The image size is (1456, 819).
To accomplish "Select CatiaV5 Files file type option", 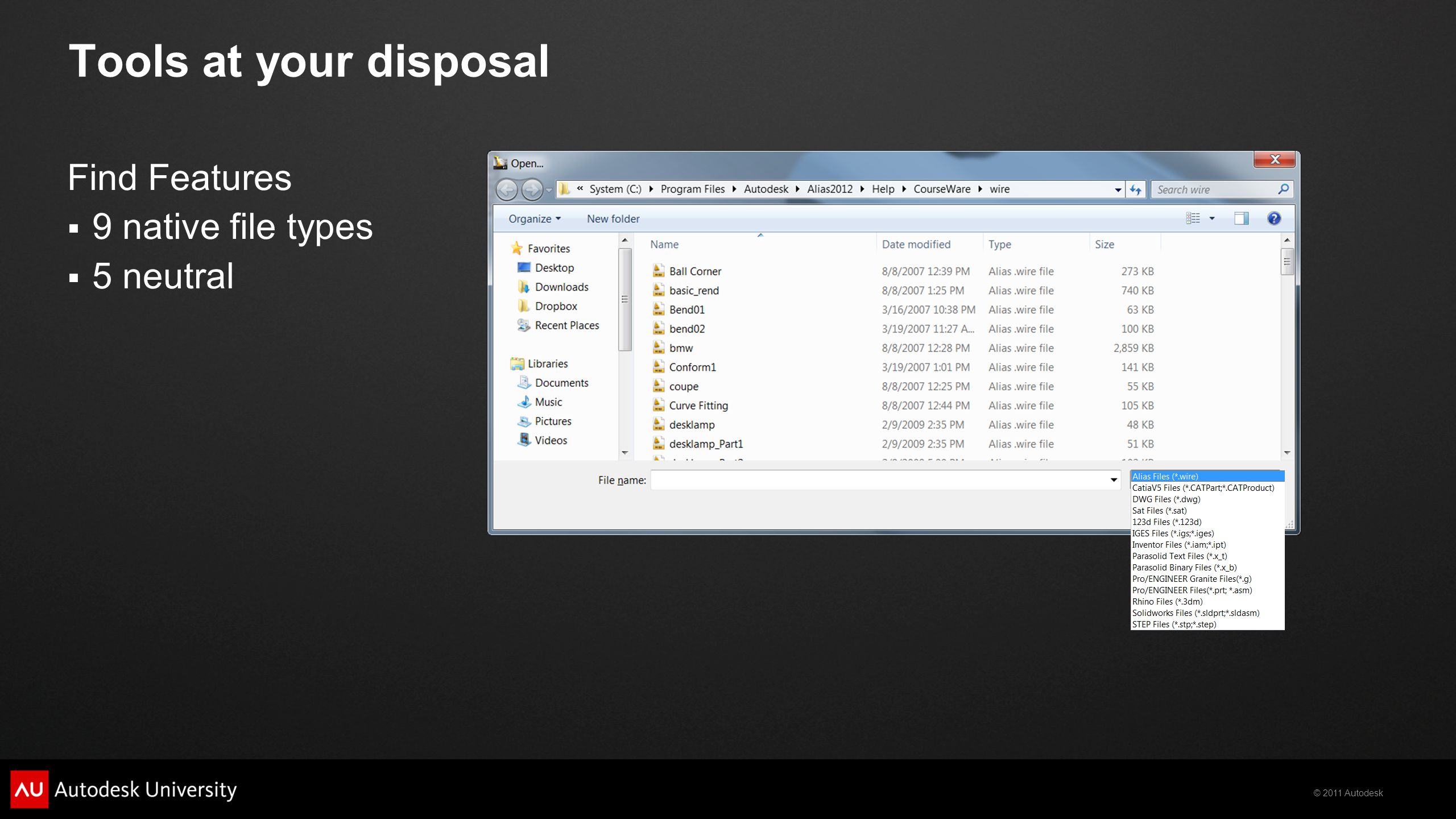I will click(x=1207, y=488).
